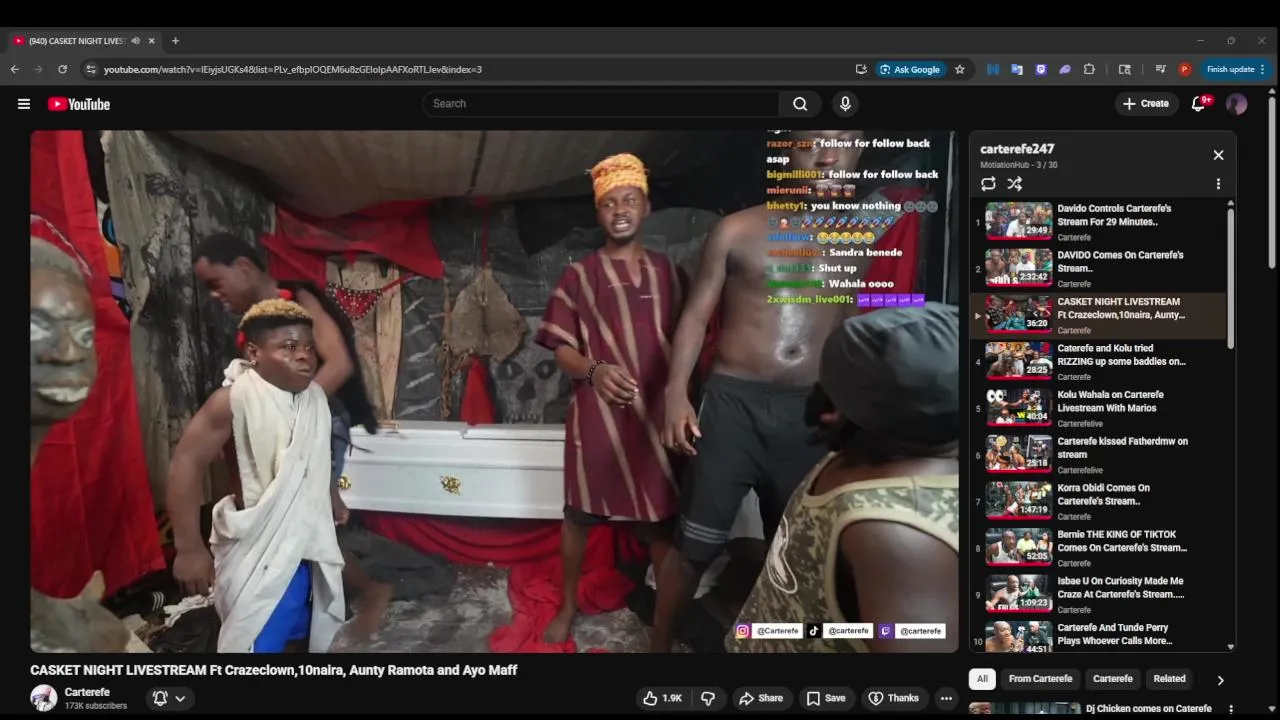Select the Related filter chip
This screenshot has width=1280, height=720.
[x=1169, y=679]
